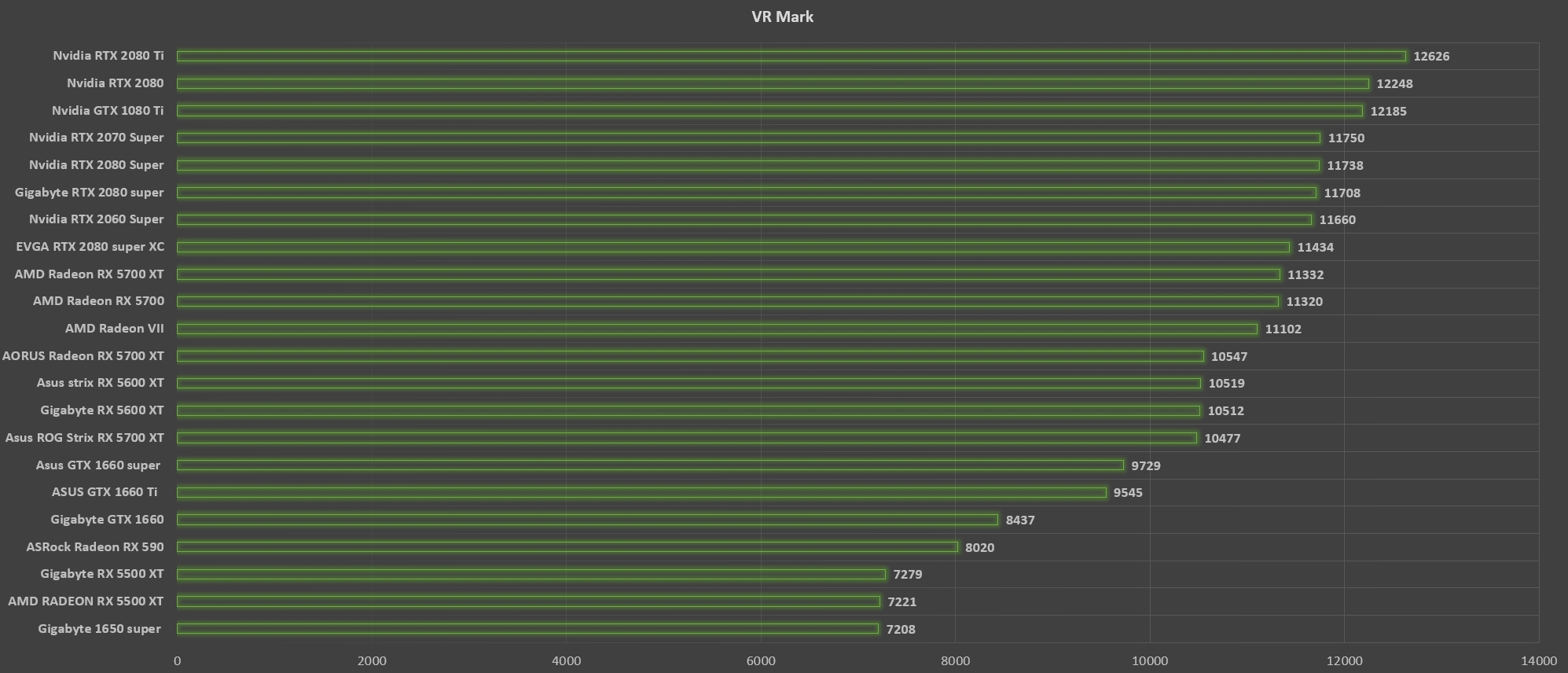This screenshot has width=1568, height=673.
Task: Click the 12626 value label
Action: 1431,57
